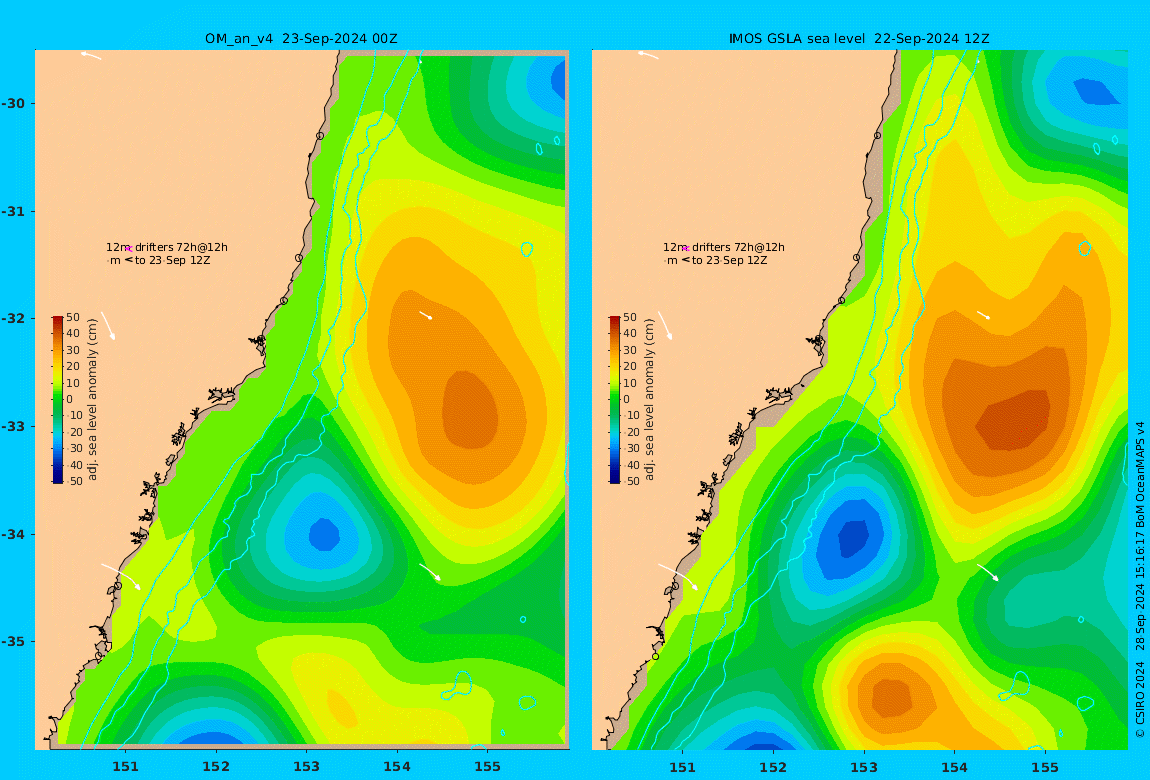Click white drifter arrow near -32 offshore, right map
Screen dimensions: 1150x780
coord(984,315)
